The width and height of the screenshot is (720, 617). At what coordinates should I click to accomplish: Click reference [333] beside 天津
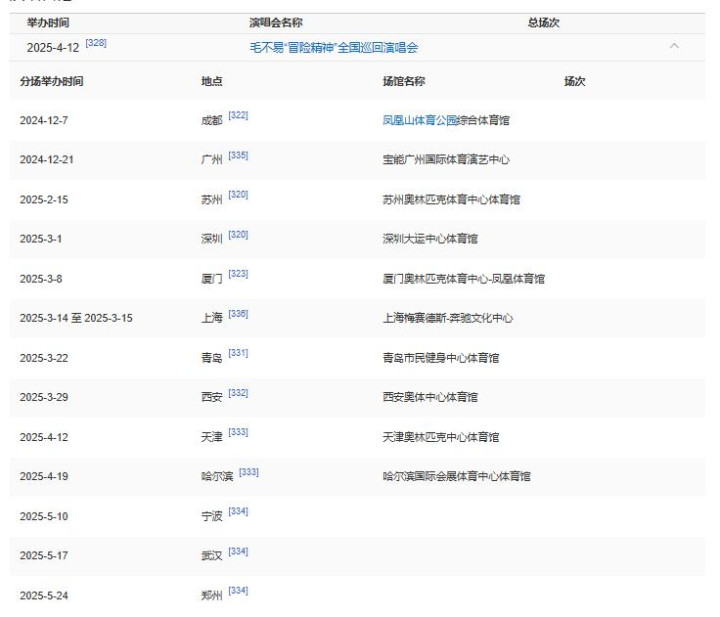point(238,433)
